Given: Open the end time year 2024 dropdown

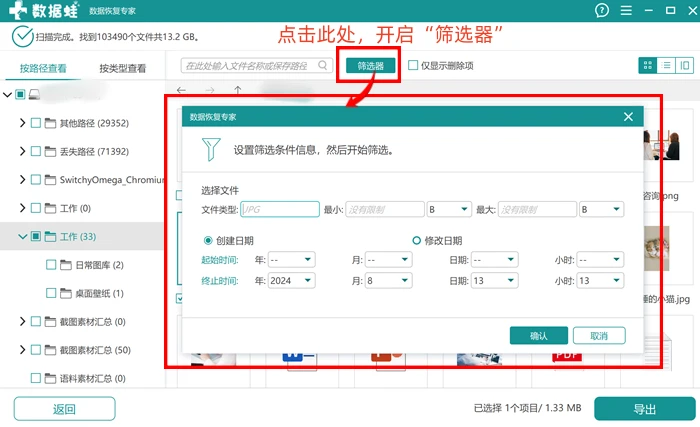Looking at the screenshot, I should click(291, 280).
